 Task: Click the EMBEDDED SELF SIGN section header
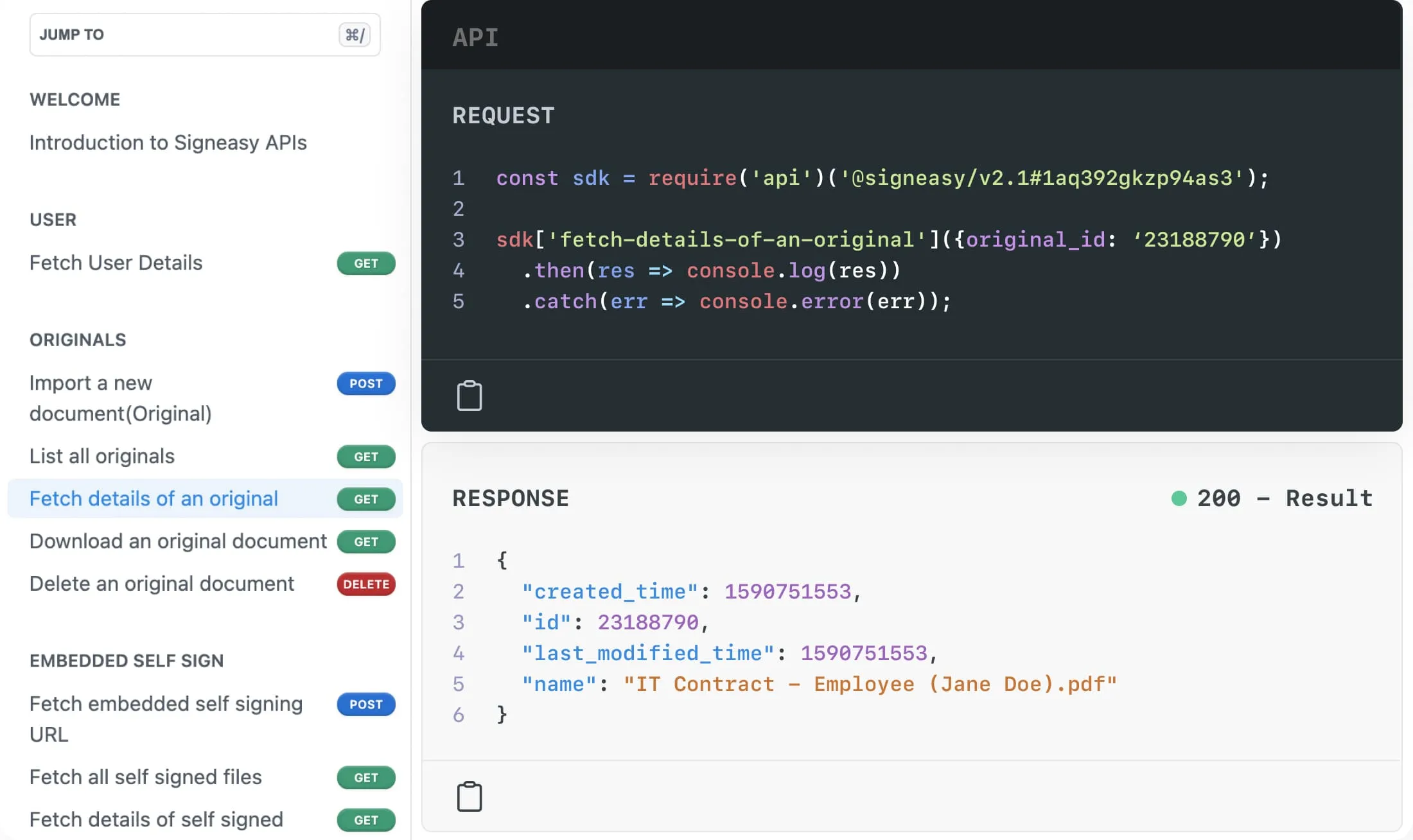pyautogui.click(x=127, y=660)
